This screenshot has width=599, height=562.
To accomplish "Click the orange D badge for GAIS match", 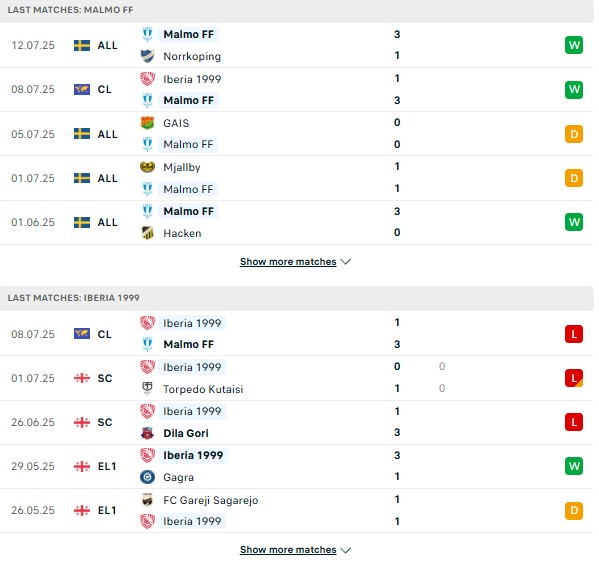I will pyautogui.click(x=574, y=134).
